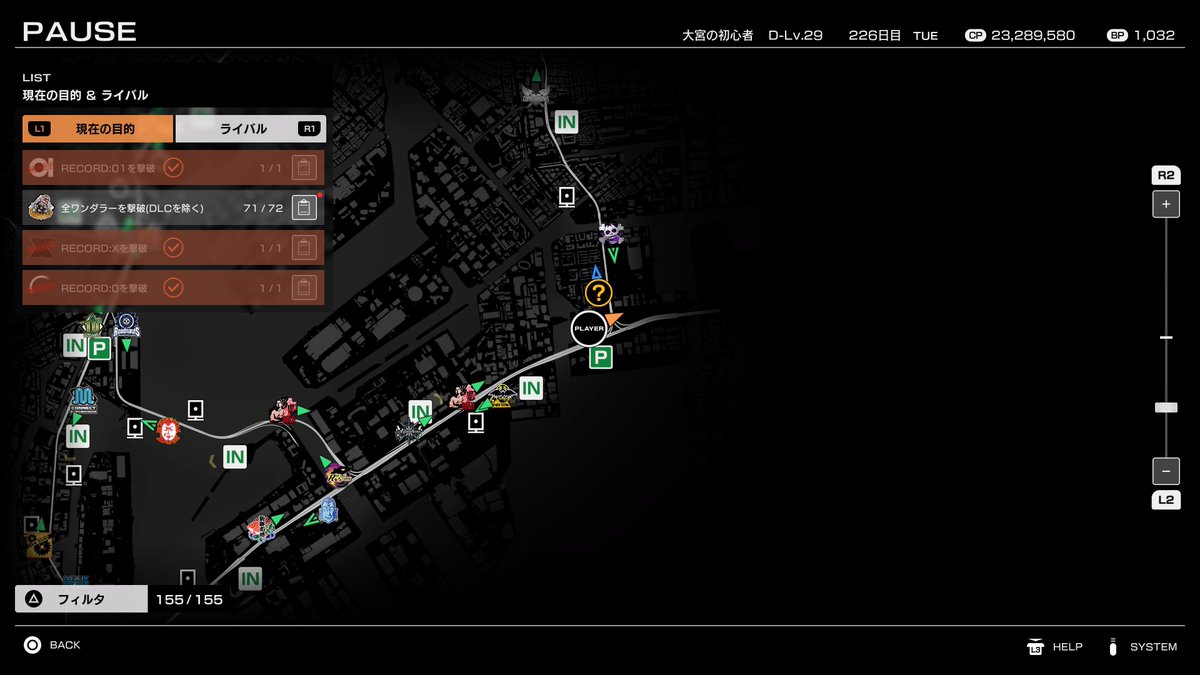Click the 155/155 filter count
This screenshot has height=675, width=1200.
click(189, 600)
